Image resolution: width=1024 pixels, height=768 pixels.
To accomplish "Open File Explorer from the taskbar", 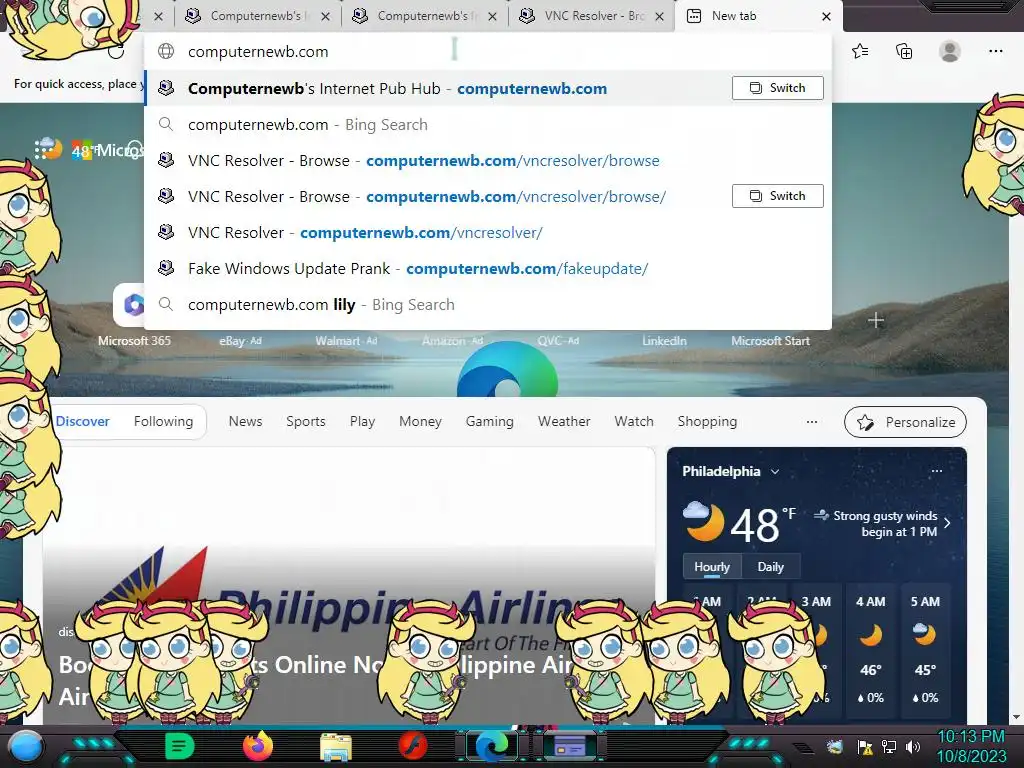I will click(336, 746).
